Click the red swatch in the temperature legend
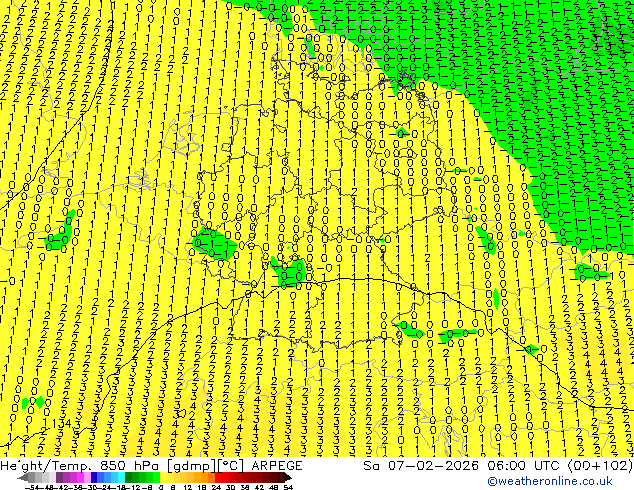 pyautogui.click(x=218, y=477)
